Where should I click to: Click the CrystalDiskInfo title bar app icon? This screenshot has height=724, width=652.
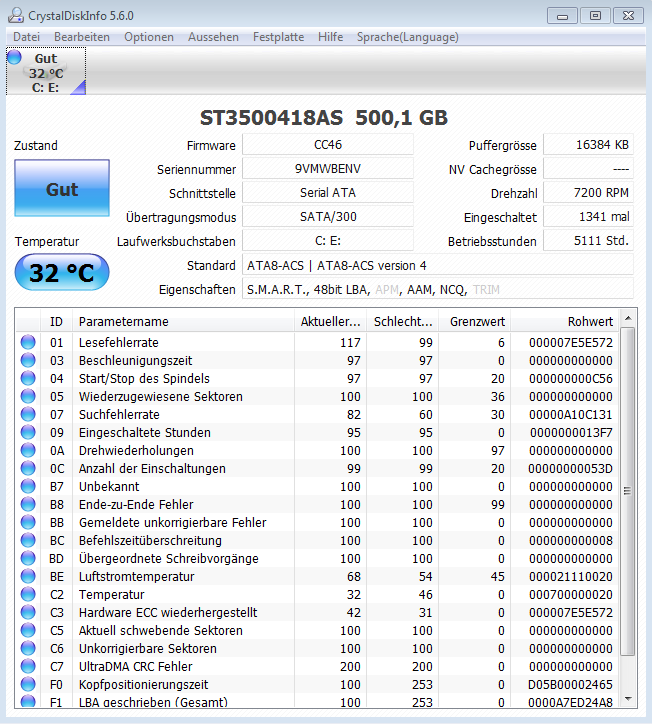(16, 15)
